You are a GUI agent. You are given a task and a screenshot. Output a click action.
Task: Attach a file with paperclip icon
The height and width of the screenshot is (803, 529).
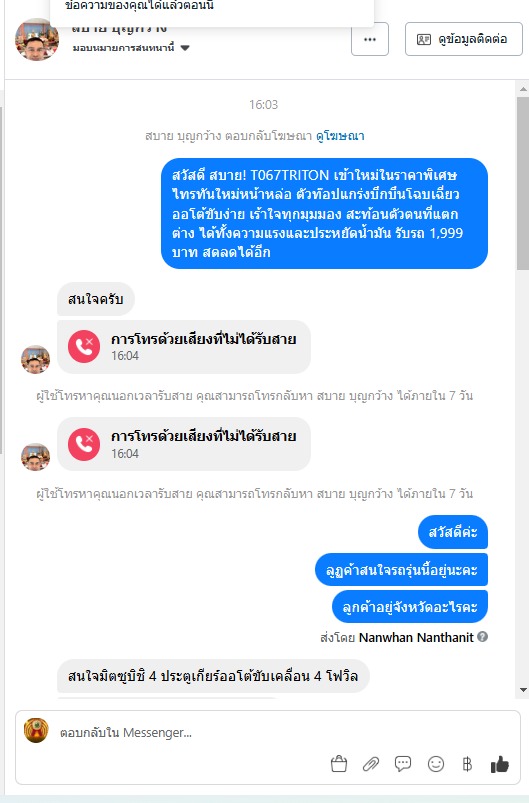click(x=371, y=764)
